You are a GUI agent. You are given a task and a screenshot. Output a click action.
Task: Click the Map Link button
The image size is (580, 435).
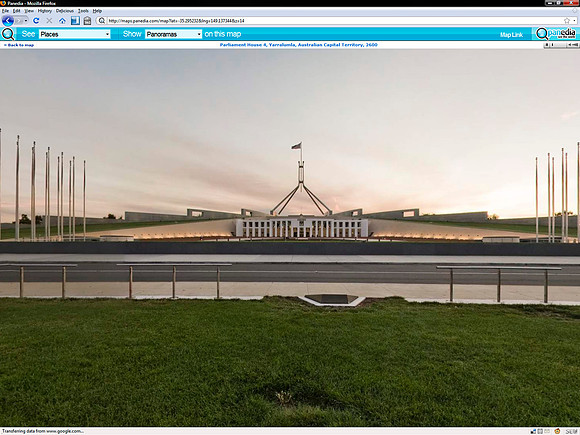511,35
